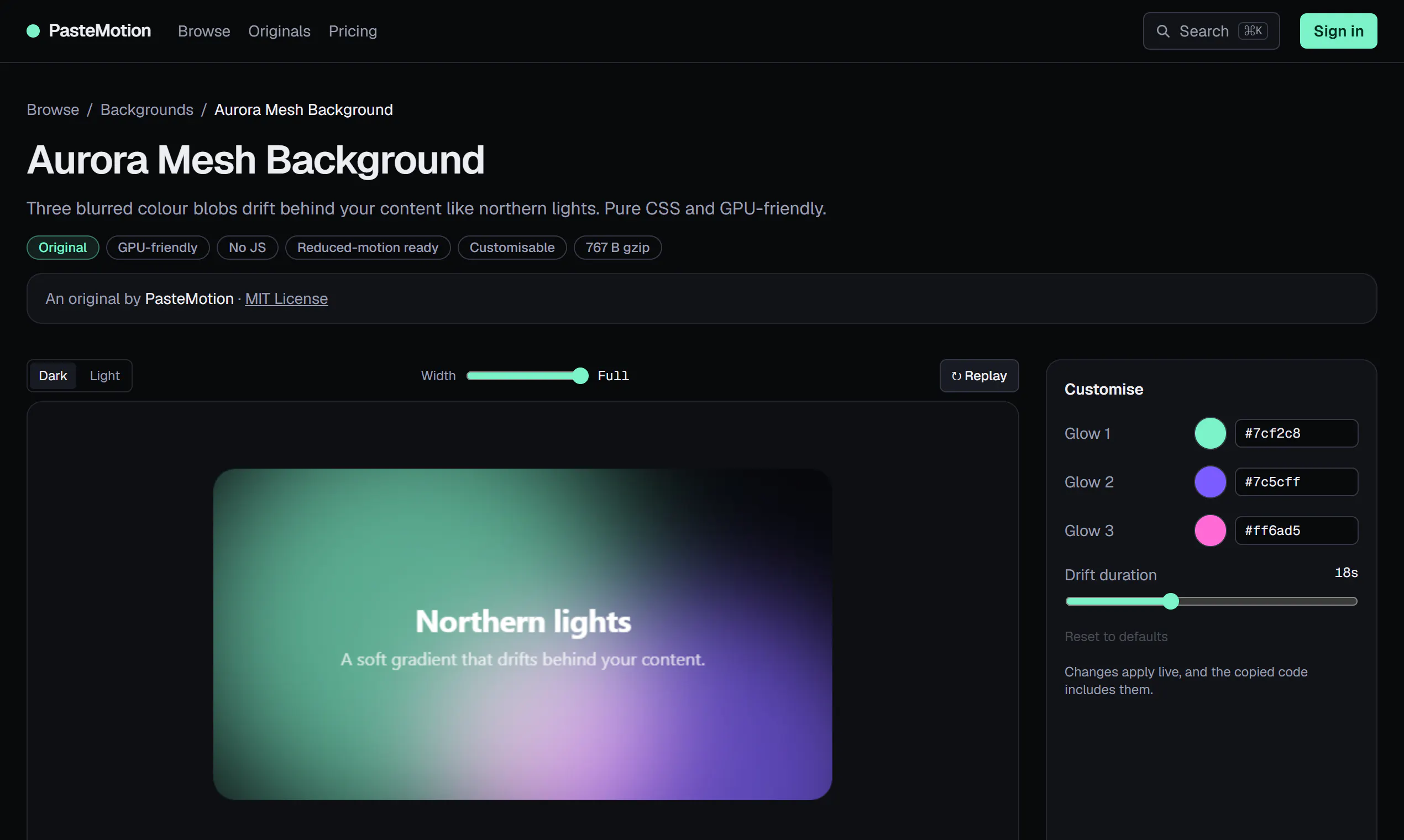This screenshot has width=1404, height=840.
Task: Switch preview to Light mode
Action: tap(104, 376)
